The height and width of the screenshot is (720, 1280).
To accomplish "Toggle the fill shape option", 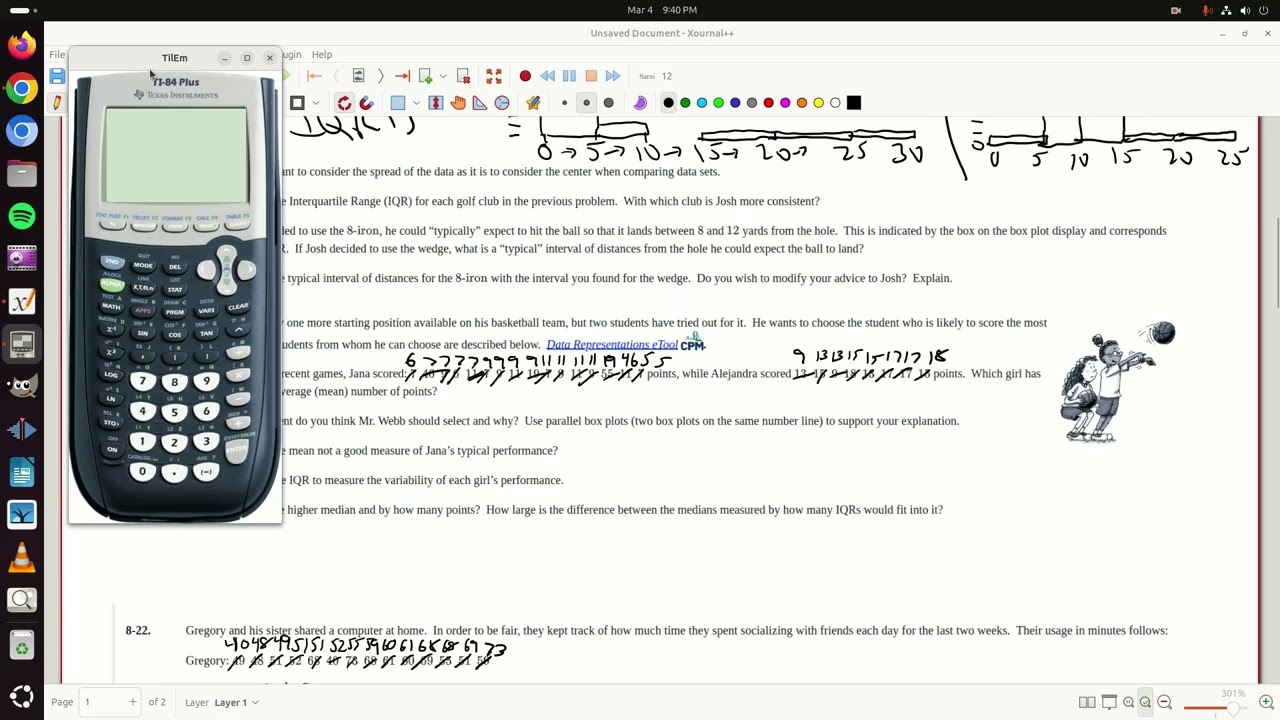I will coord(640,103).
